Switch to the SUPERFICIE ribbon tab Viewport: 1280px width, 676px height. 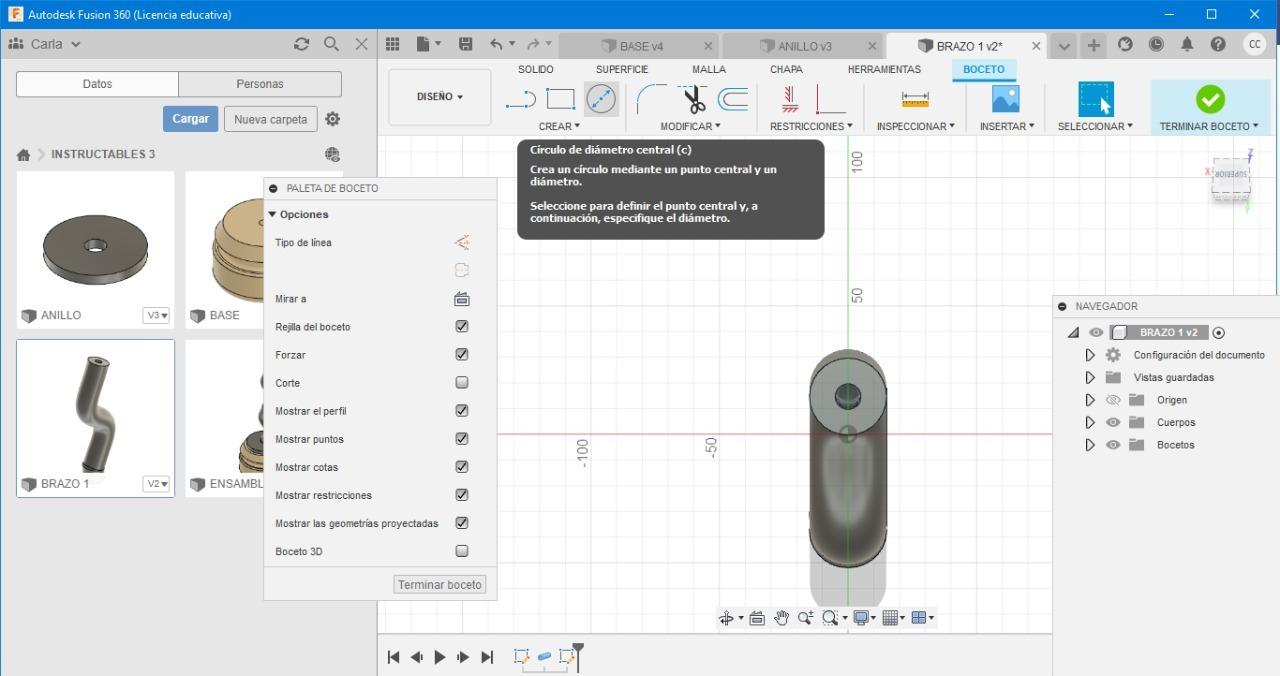point(621,69)
